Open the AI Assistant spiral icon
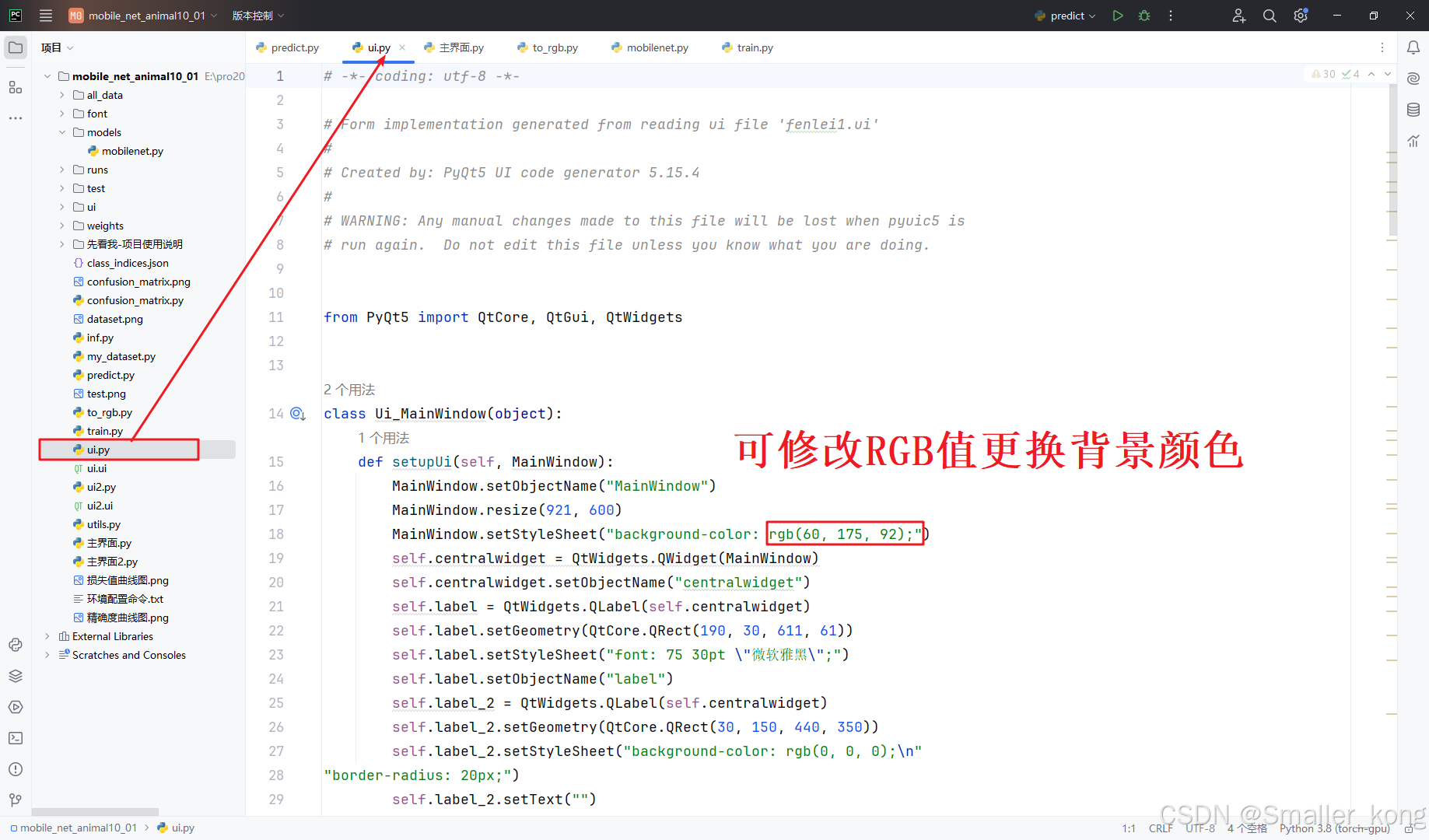1429x840 pixels. pyautogui.click(x=1413, y=79)
